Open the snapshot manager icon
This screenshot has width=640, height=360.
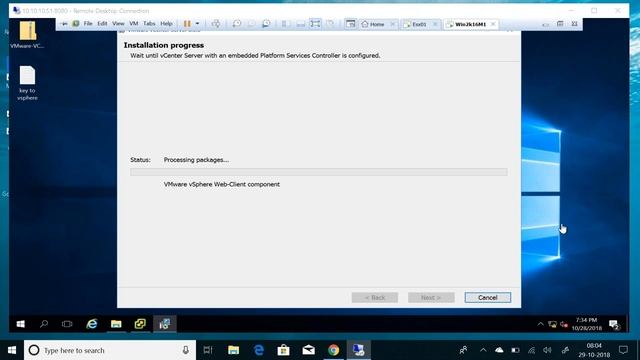point(266,24)
